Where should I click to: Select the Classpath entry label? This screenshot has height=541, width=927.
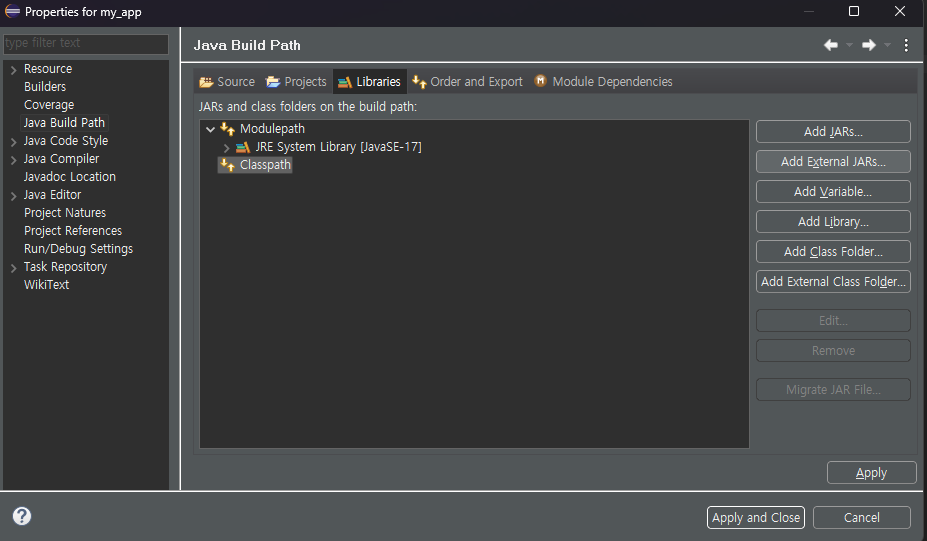[265, 164]
